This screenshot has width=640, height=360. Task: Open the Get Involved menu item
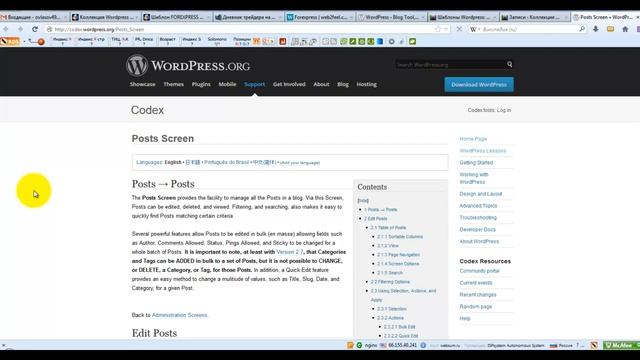(x=289, y=84)
